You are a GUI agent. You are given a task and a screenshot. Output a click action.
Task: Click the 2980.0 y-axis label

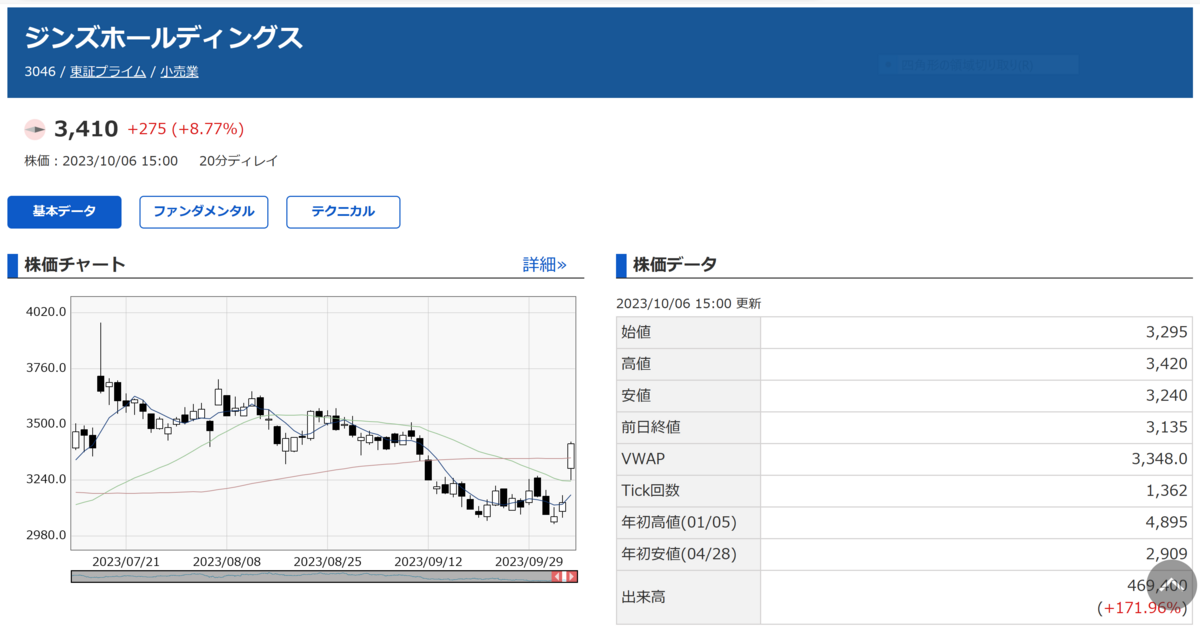click(46, 535)
